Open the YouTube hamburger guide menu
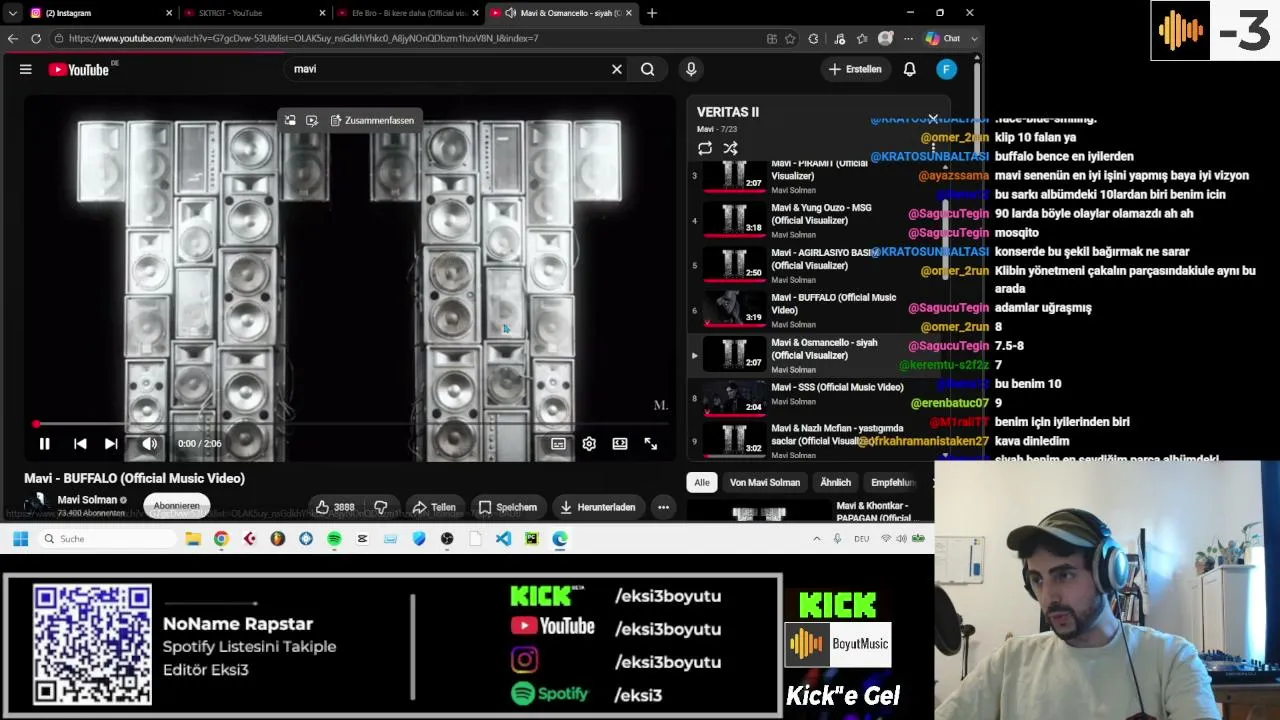This screenshot has width=1280, height=720. 26,69
